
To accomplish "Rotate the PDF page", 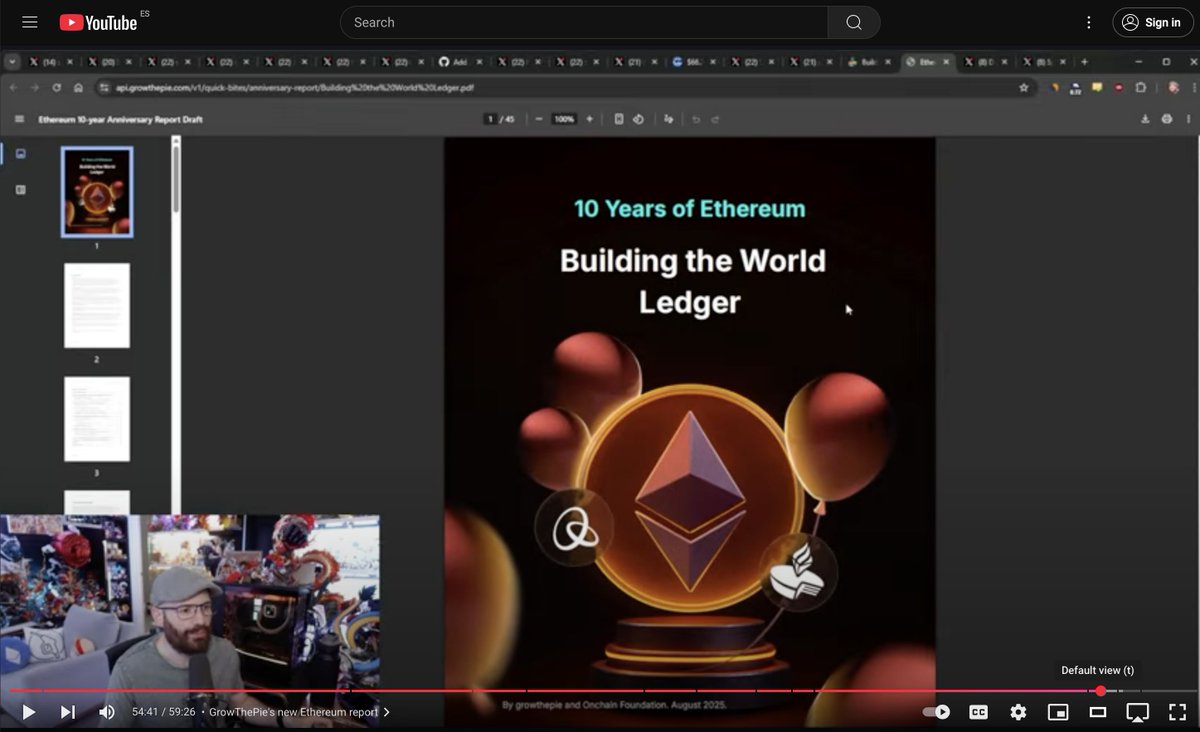I will (x=639, y=118).
